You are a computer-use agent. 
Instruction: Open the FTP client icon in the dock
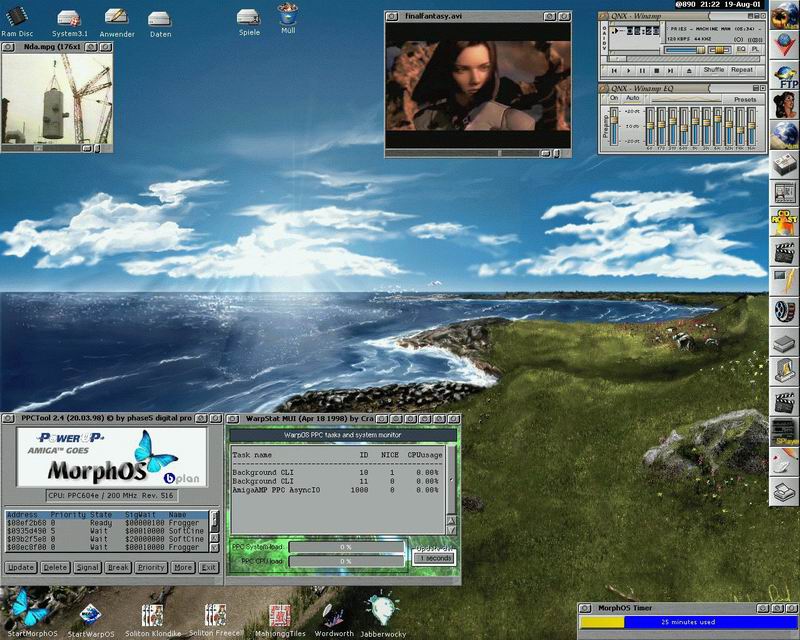click(x=784, y=76)
